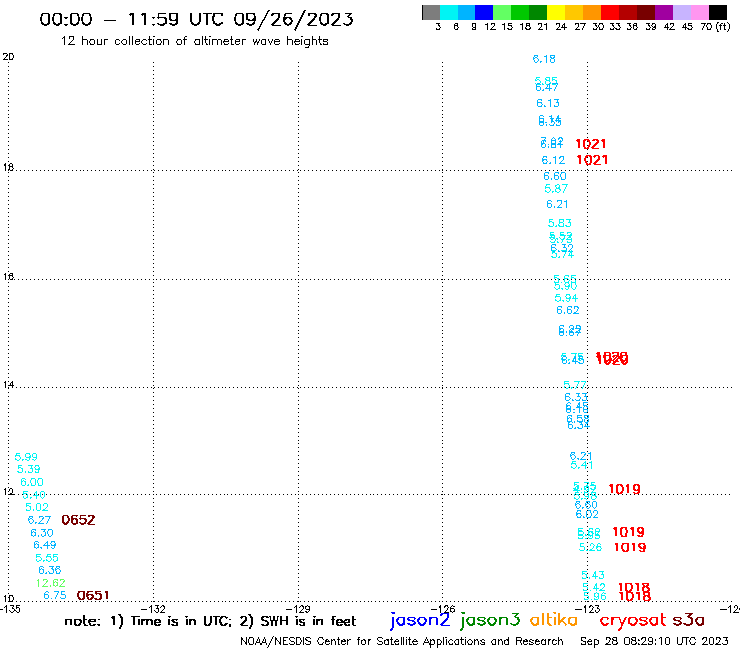This screenshot has width=740, height=650.
Task: Select the jason2 satellite legend label
Action: click(420, 620)
